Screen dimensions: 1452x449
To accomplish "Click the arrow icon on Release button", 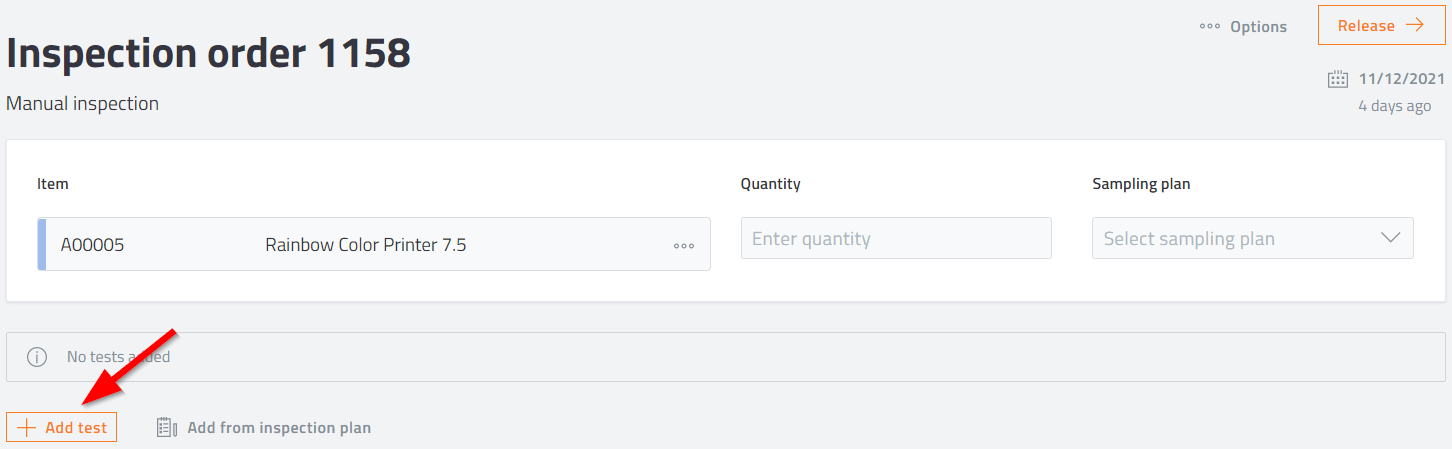I will pyautogui.click(x=1414, y=26).
